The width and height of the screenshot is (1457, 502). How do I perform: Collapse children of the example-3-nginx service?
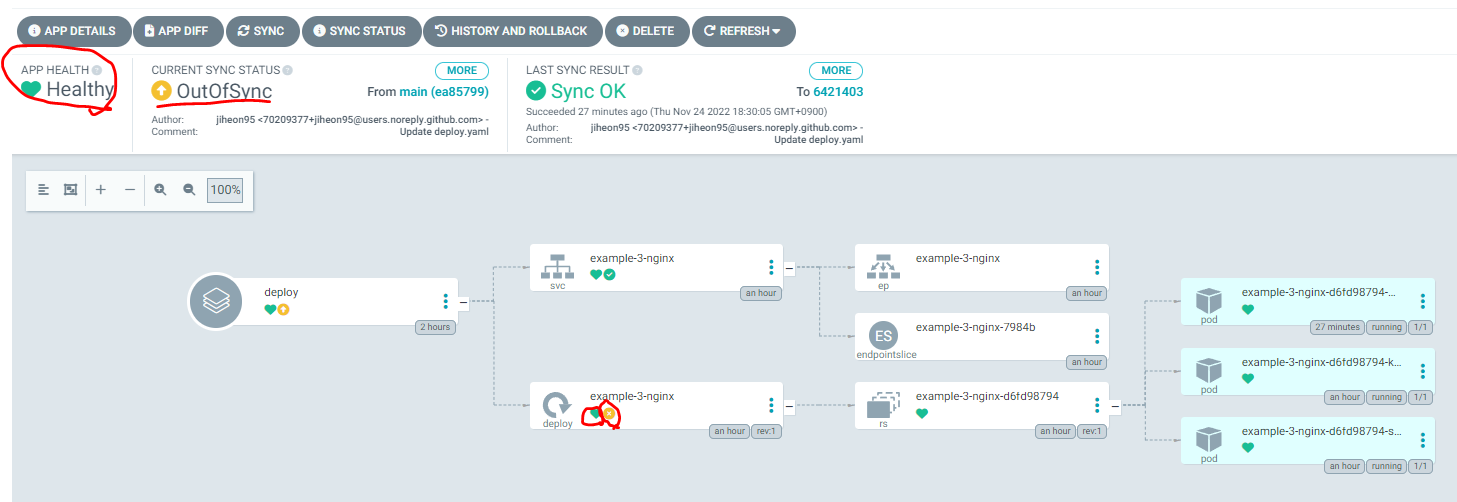tap(789, 268)
